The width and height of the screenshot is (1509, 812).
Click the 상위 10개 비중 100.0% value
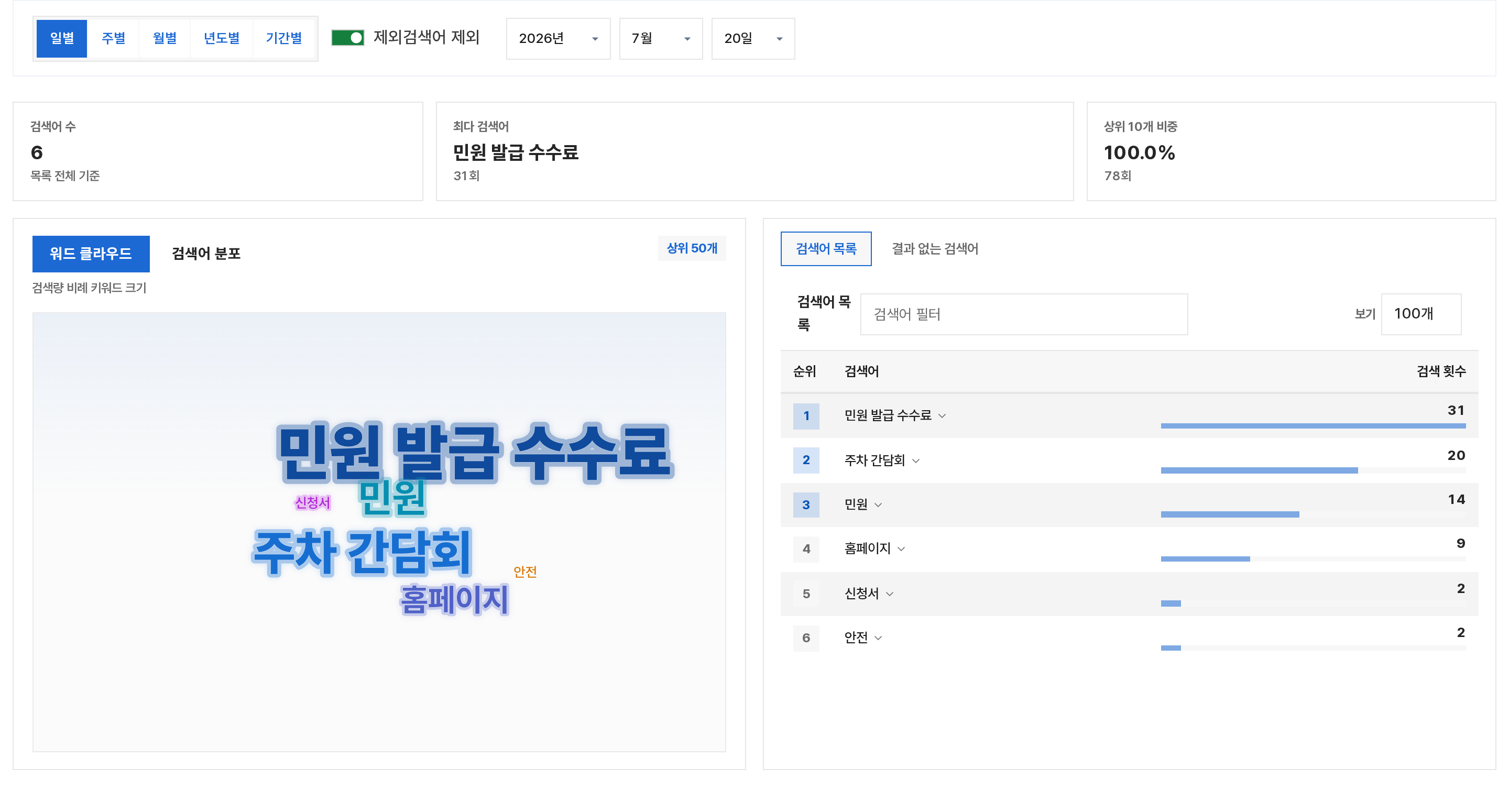click(x=1139, y=152)
